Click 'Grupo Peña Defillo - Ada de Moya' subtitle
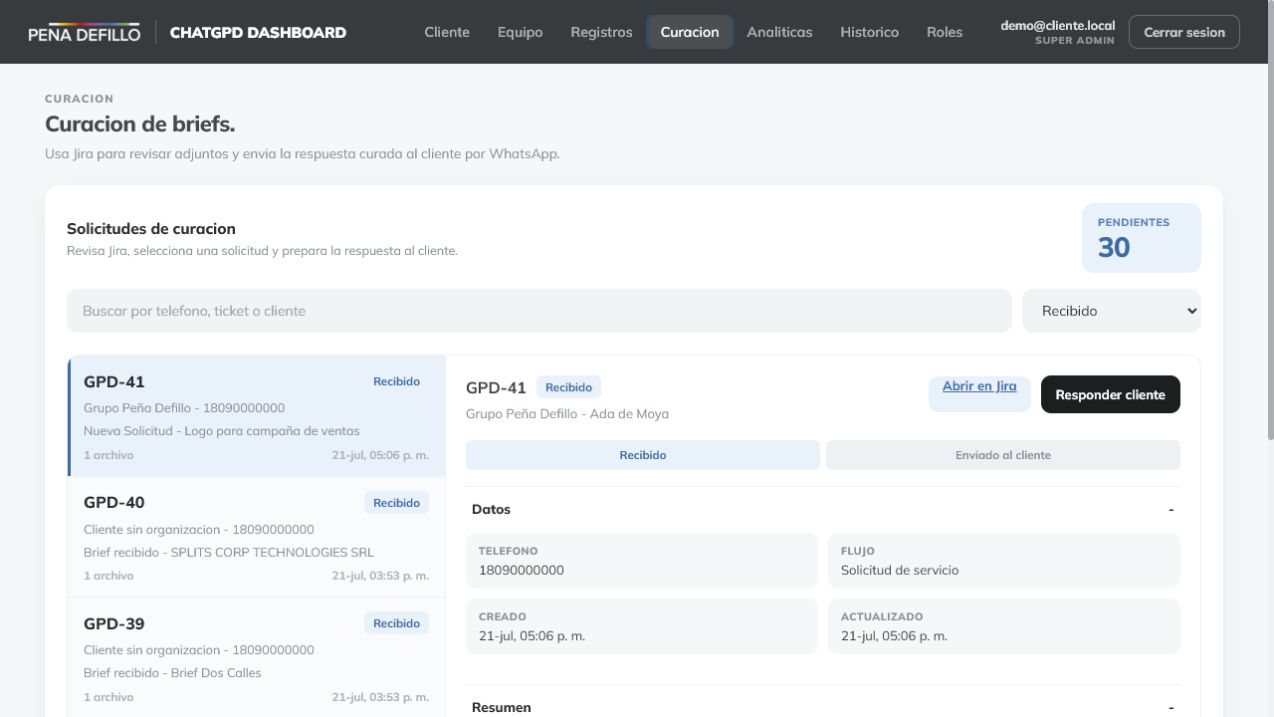The height and width of the screenshot is (717, 1274). coord(567,414)
